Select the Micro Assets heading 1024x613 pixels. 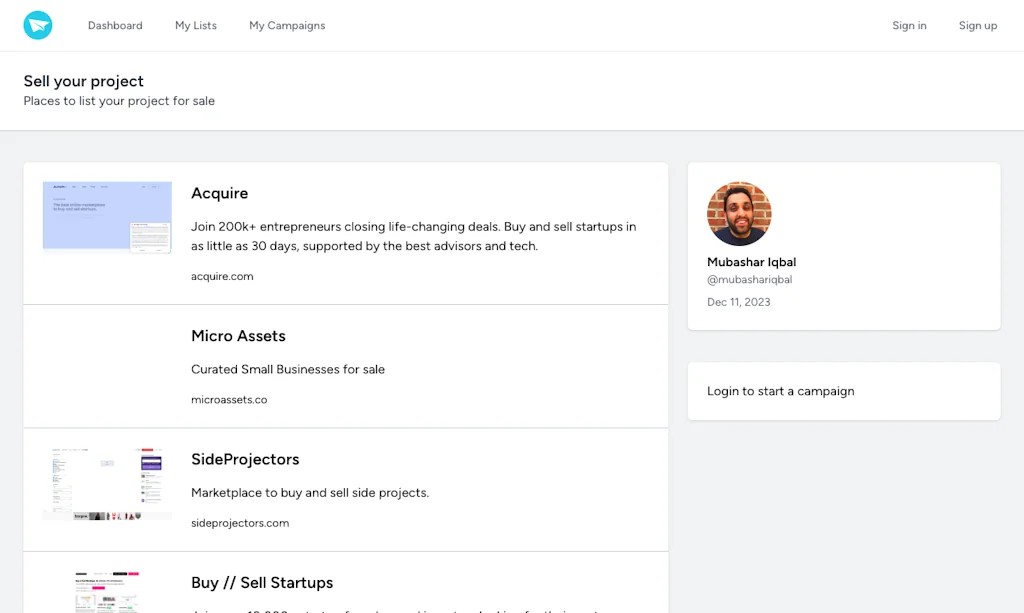click(238, 336)
